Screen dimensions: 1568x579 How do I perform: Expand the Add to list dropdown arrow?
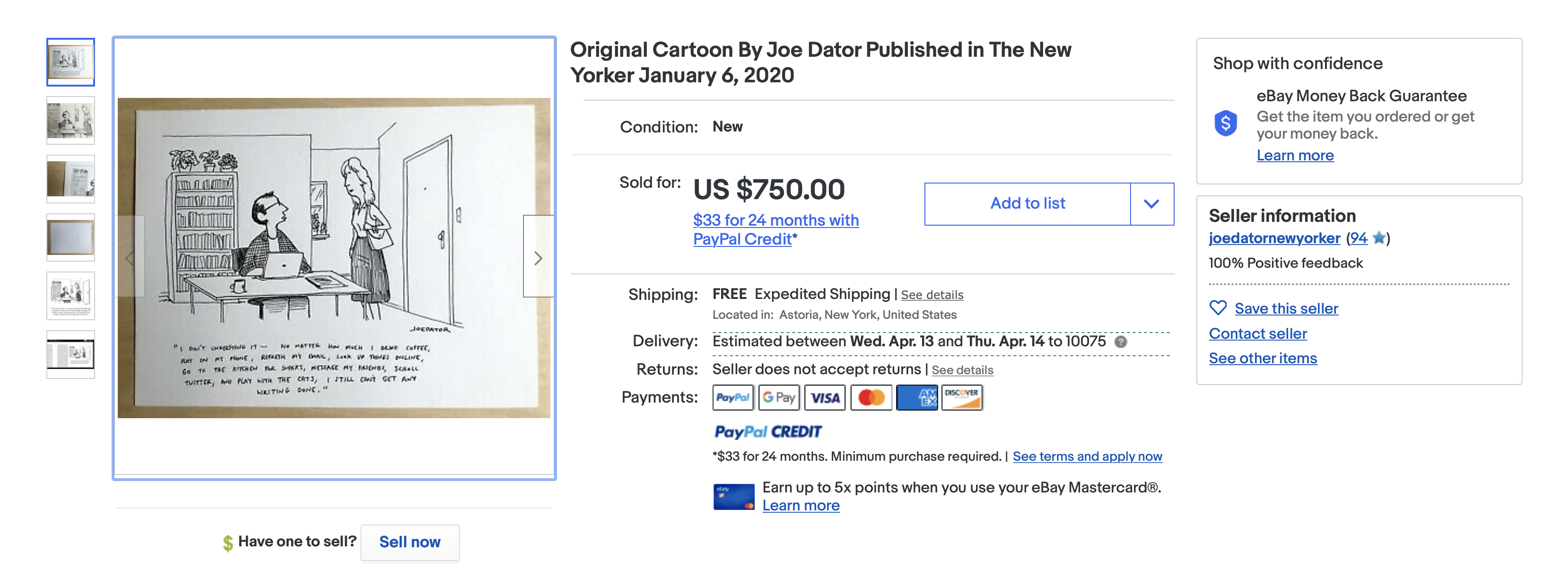(1151, 204)
